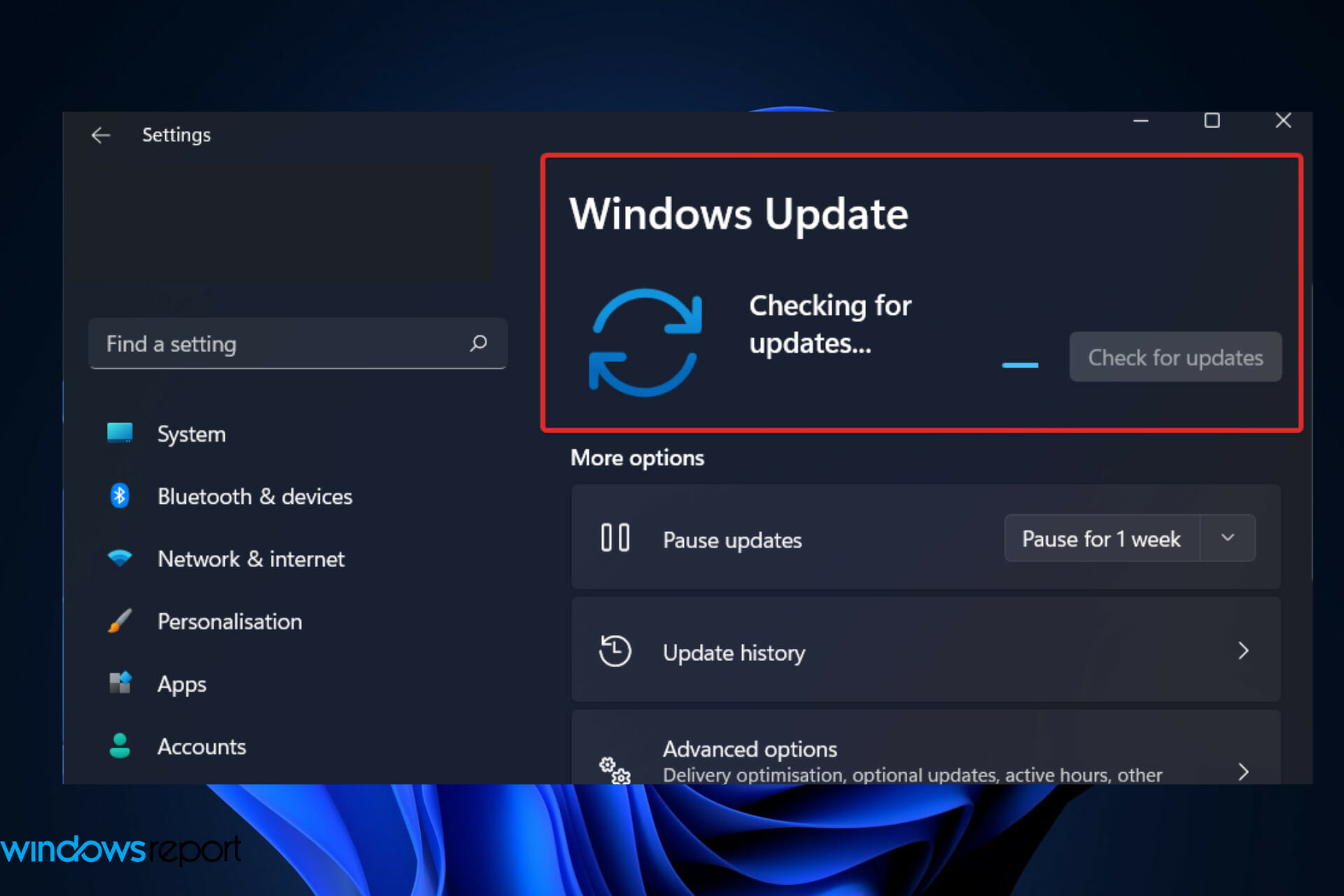This screenshot has height=896, width=1344.
Task: Go back with the Settings back arrow
Action: click(101, 135)
